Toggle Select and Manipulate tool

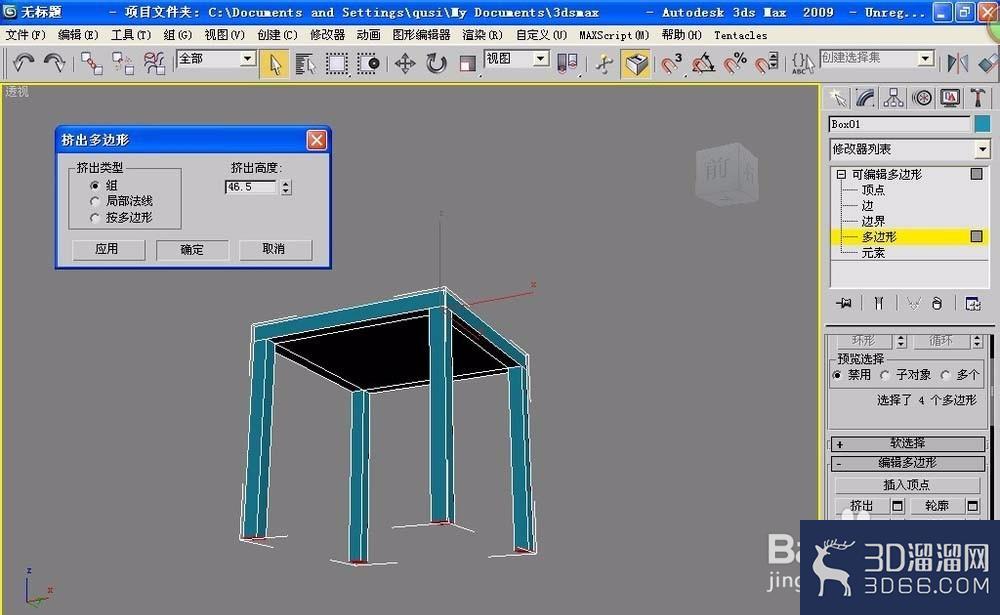(604, 64)
